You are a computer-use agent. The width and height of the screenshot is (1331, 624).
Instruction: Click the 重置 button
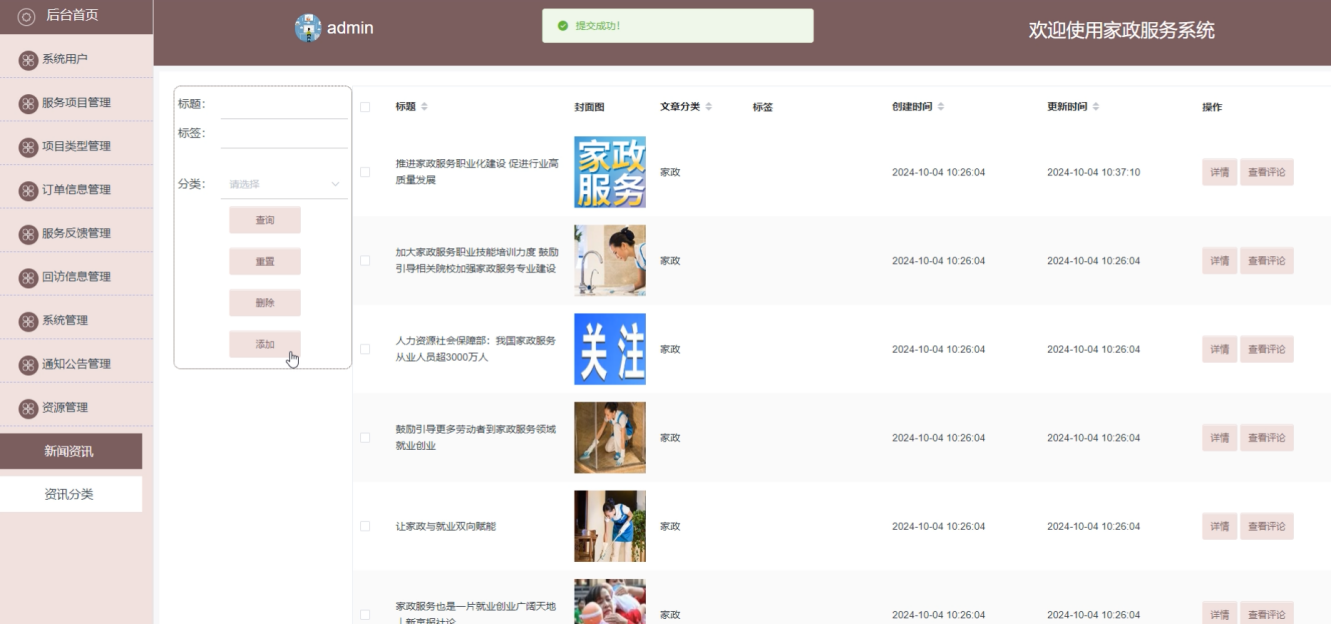(265, 261)
